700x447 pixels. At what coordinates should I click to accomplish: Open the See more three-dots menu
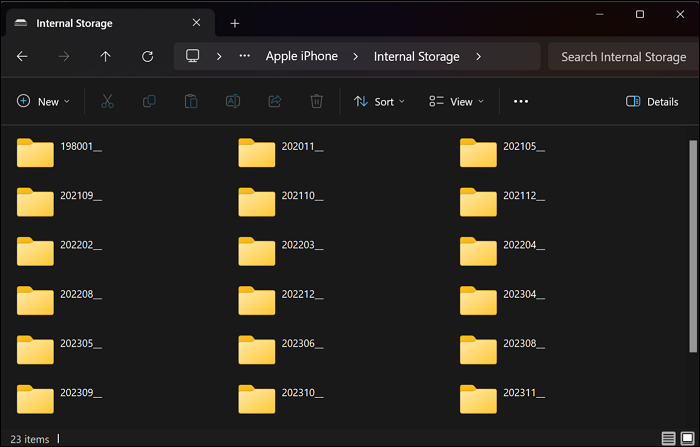pos(520,101)
